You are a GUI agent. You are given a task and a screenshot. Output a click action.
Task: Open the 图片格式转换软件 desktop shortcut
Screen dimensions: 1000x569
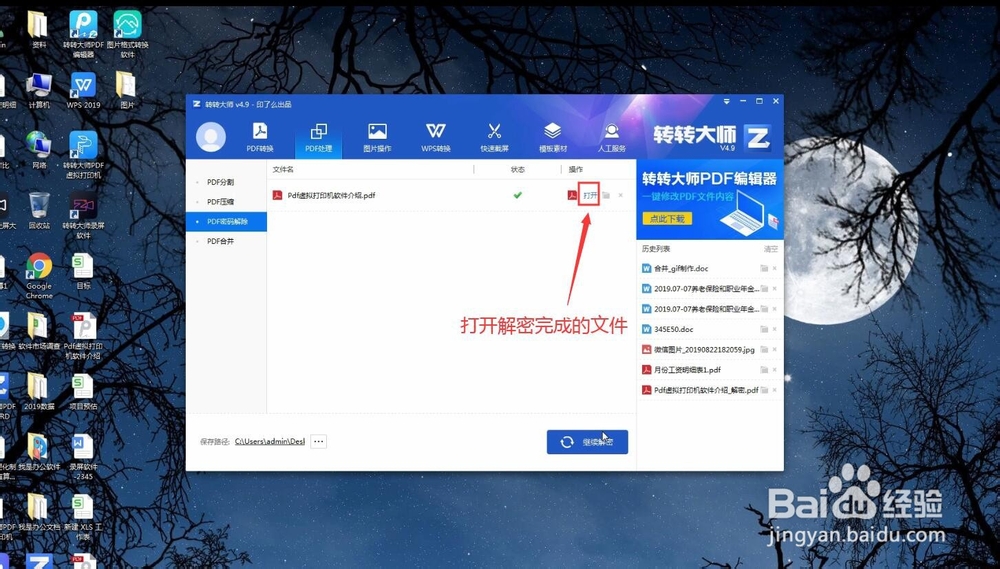point(128,34)
